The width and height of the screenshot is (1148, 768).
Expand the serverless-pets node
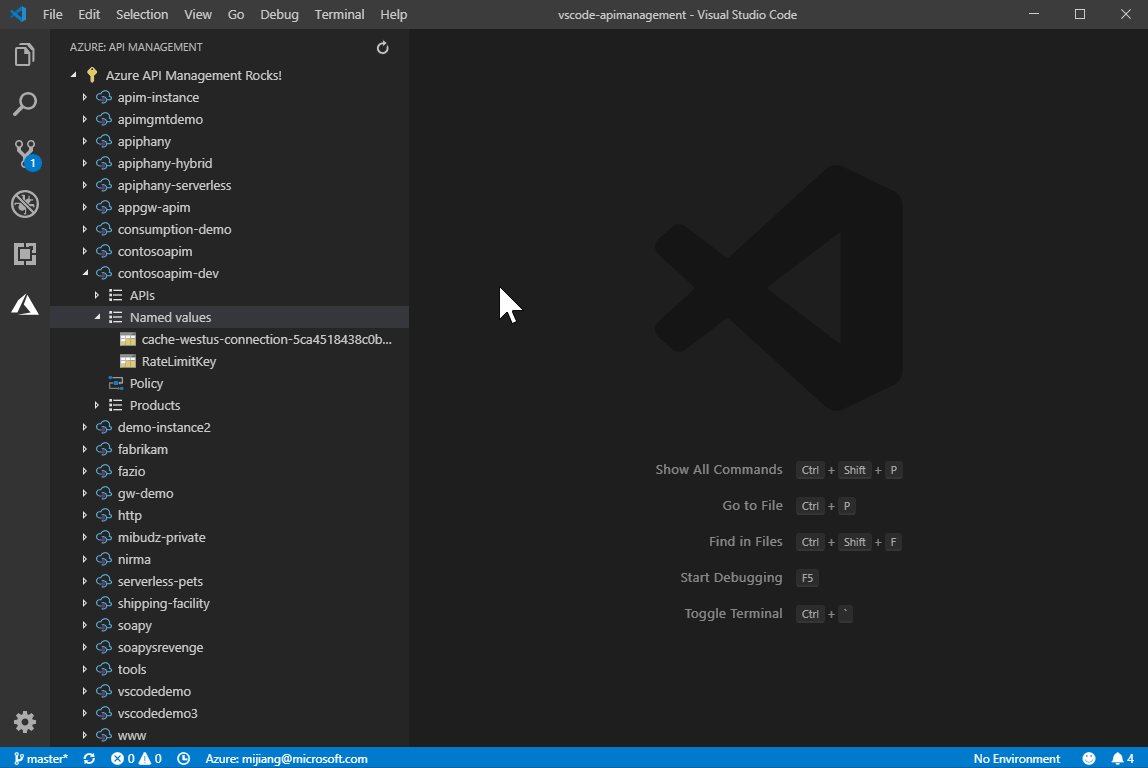(x=84, y=581)
